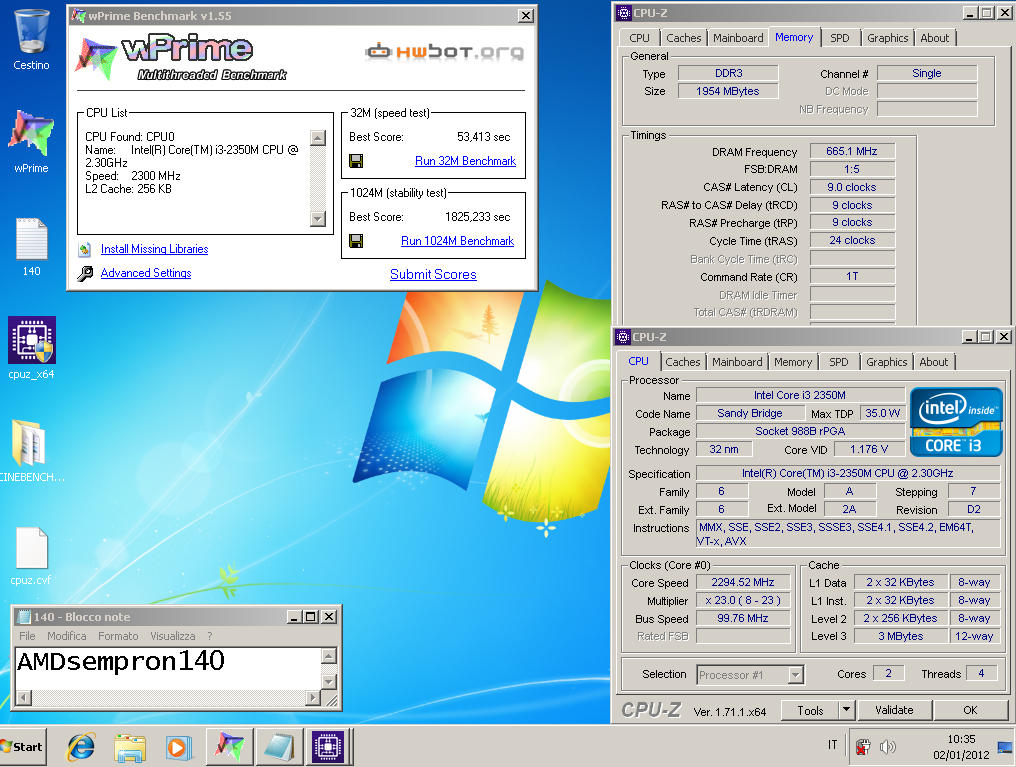Open Mainboard tab in upper CPU-Z window

point(738,38)
